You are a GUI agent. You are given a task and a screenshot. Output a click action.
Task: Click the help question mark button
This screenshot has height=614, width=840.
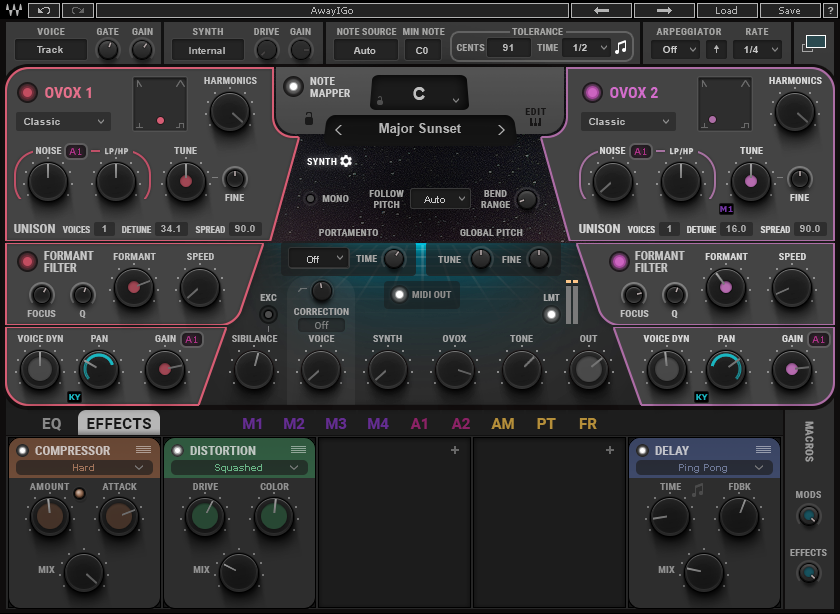pos(828,10)
